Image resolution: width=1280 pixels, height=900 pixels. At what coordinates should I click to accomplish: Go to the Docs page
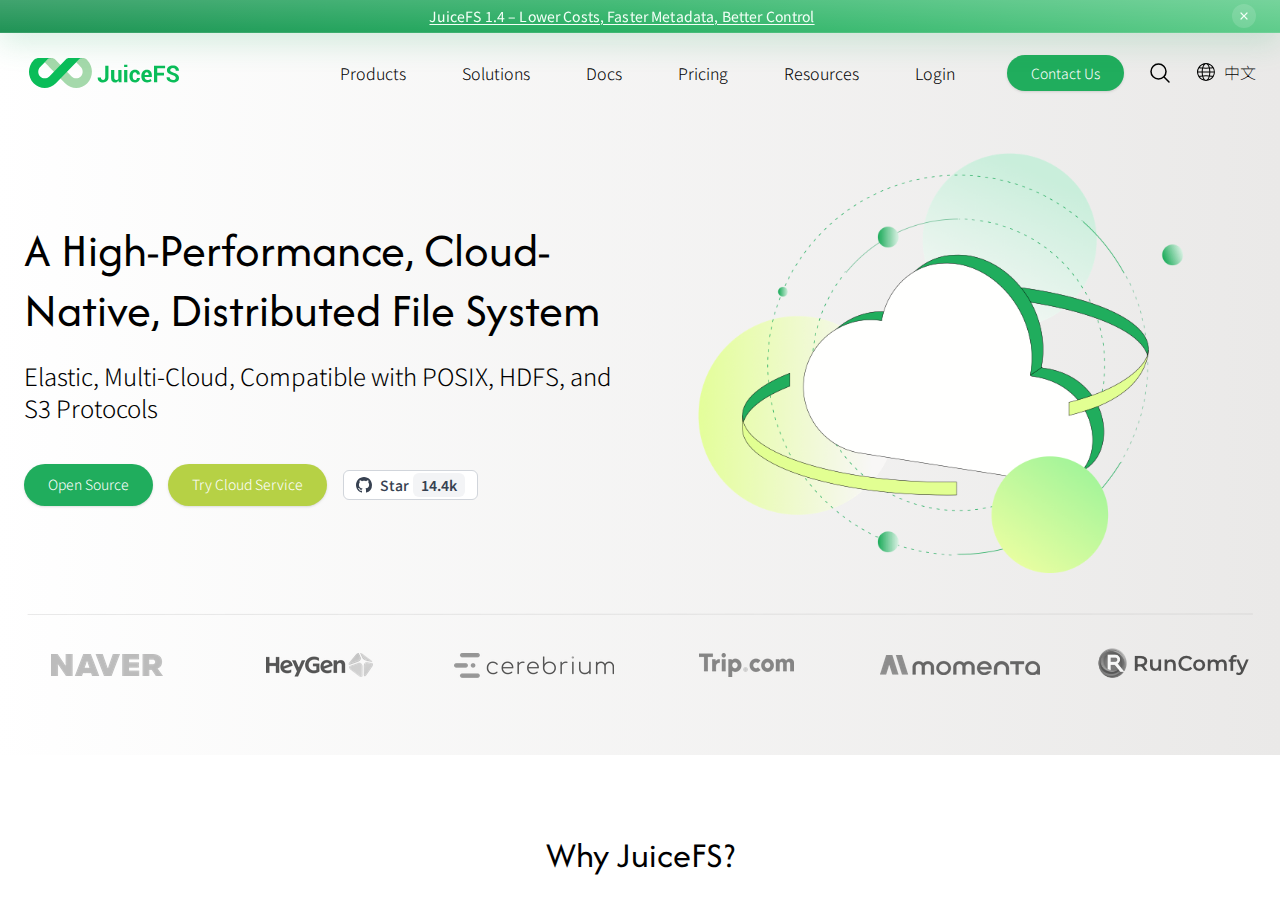(604, 74)
